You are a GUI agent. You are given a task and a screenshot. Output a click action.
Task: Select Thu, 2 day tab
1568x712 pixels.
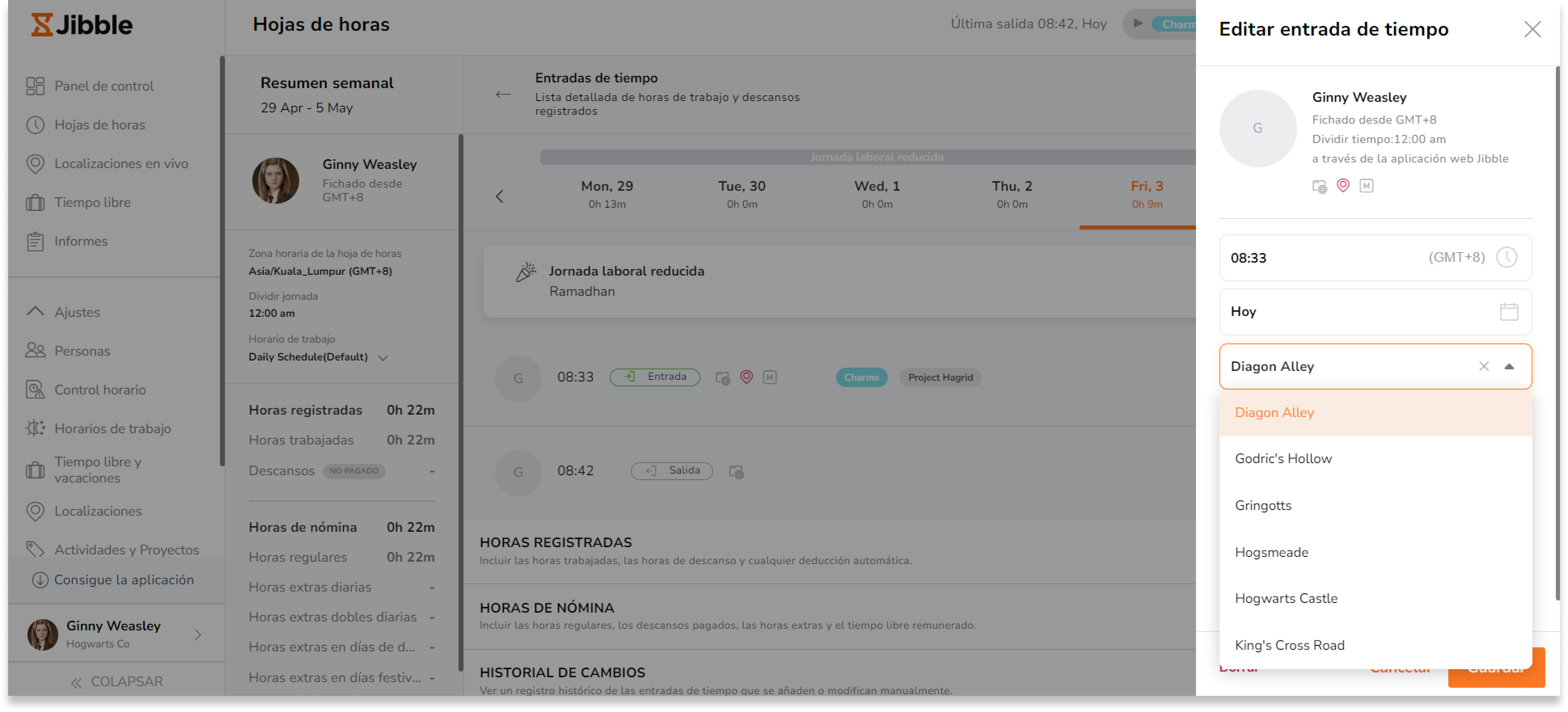tap(1012, 195)
